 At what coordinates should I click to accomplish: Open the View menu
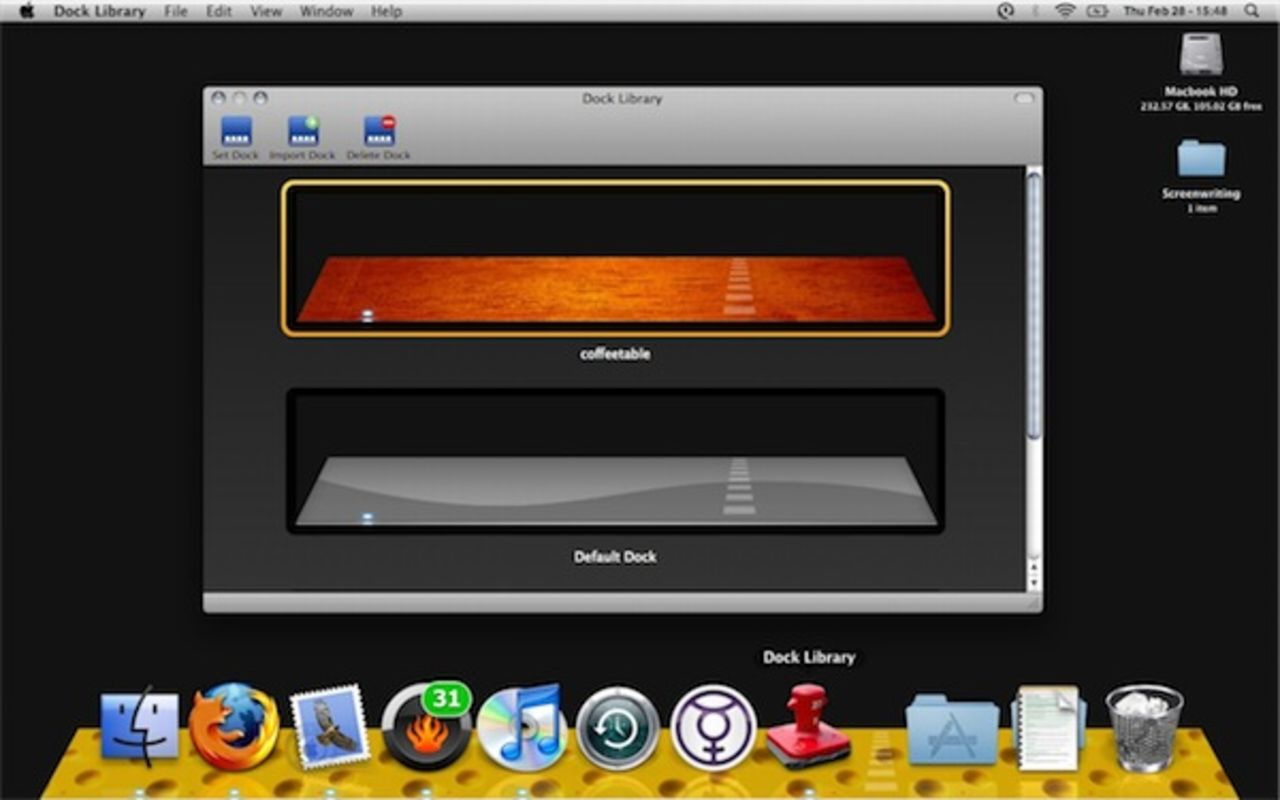[265, 11]
